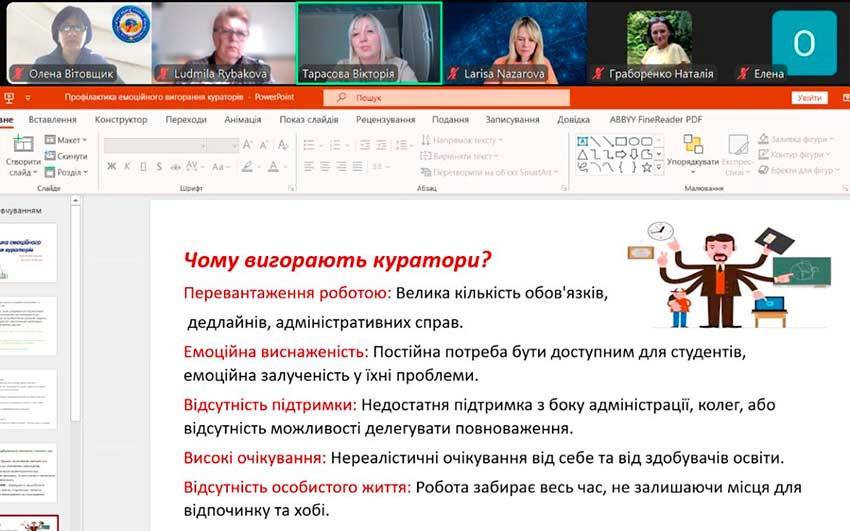Viewport: 850px width, 531px height.
Task: Switch to the Рецензування tab
Action: (385, 119)
